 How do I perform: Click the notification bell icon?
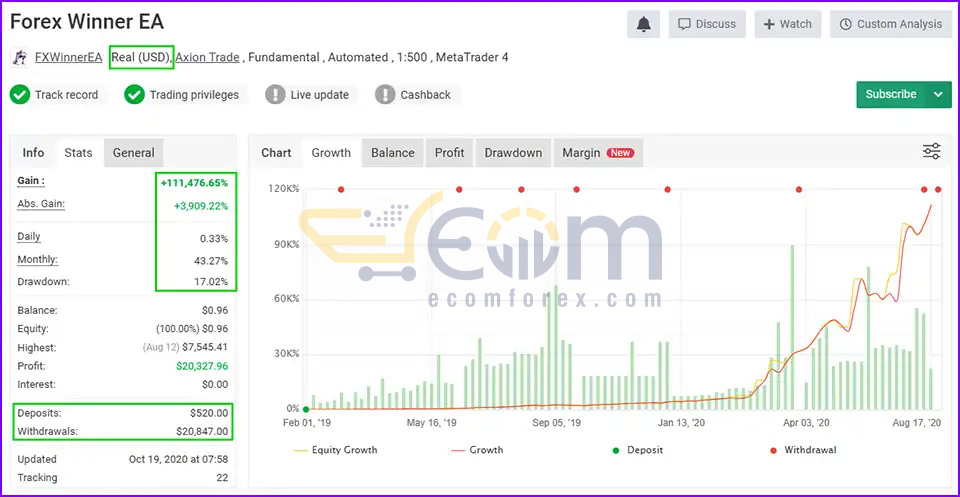point(643,24)
